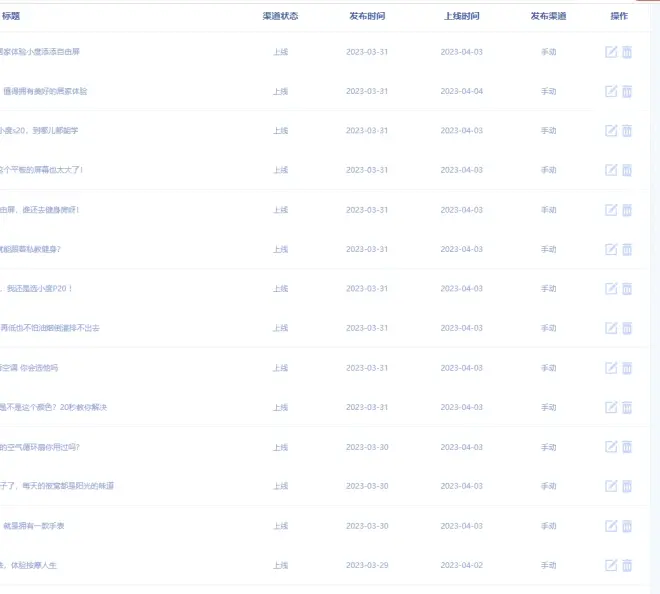Delete the '20秒教你解决' row
Screen dimensions: 660x594
pyautogui.click(x=627, y=407)
